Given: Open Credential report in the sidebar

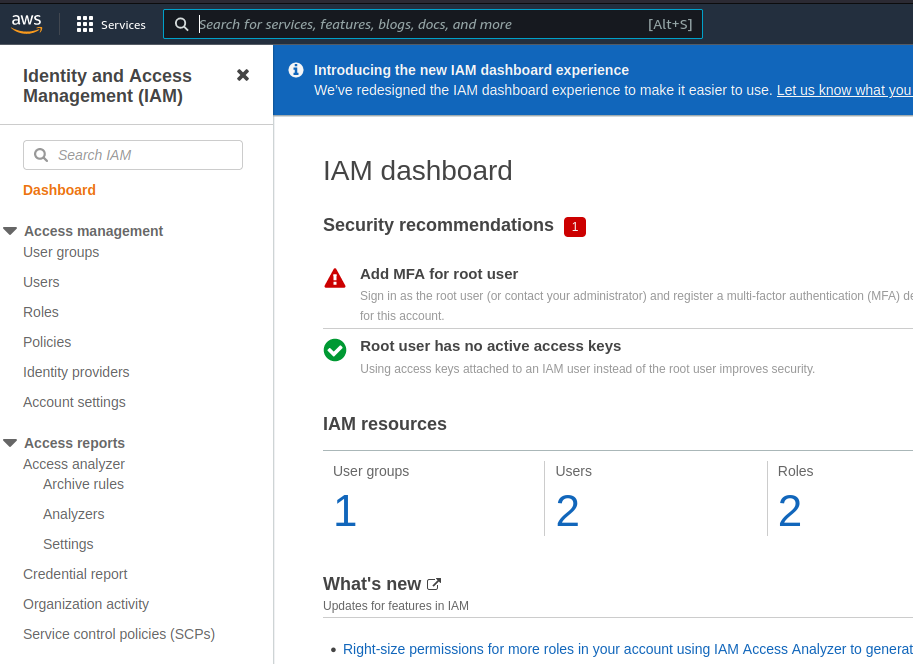Looking at the screenshot, I should [75, 574].
